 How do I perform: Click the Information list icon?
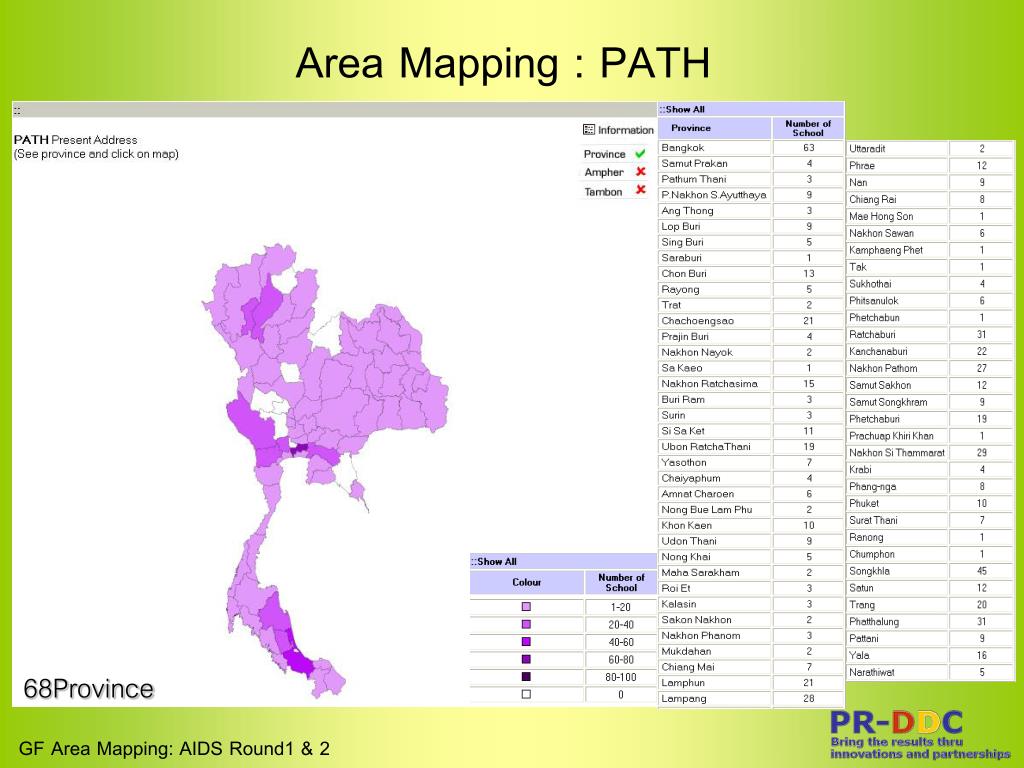(588, 130)
